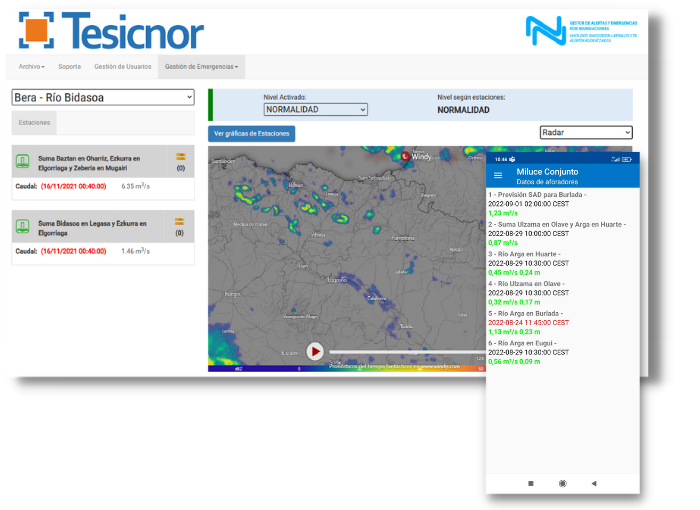Open the Bera - Río Bidasoa river dropdown
Viewport: 700px width, 510px height.
[103, 97]
